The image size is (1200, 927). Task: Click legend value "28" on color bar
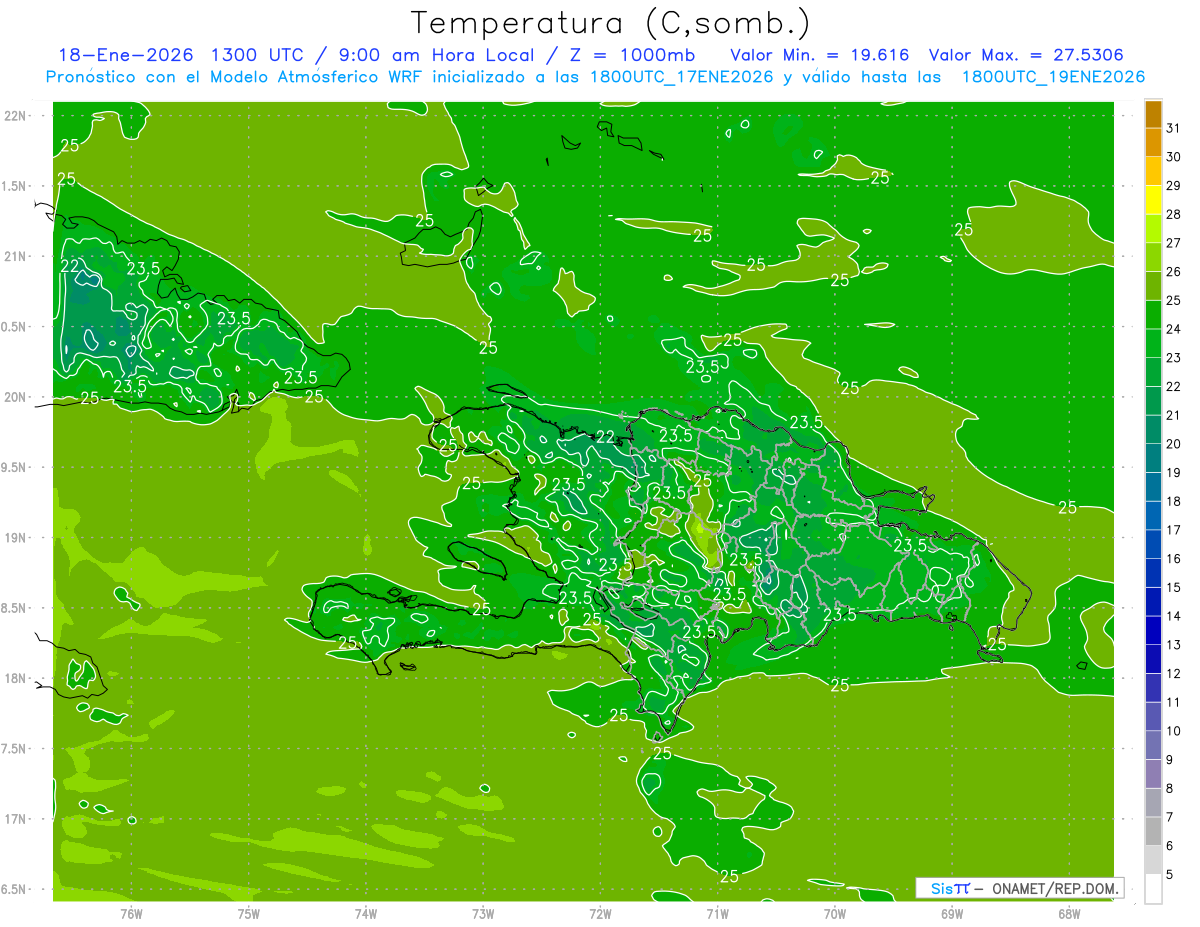(x=1173, y=214)
